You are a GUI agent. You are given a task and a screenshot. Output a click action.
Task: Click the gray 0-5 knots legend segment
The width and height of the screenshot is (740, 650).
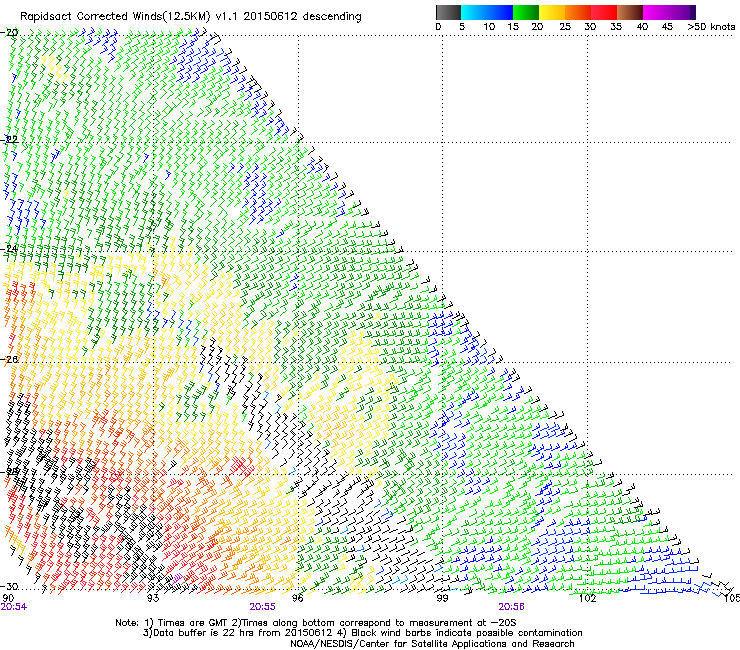[x=448, y=12]
